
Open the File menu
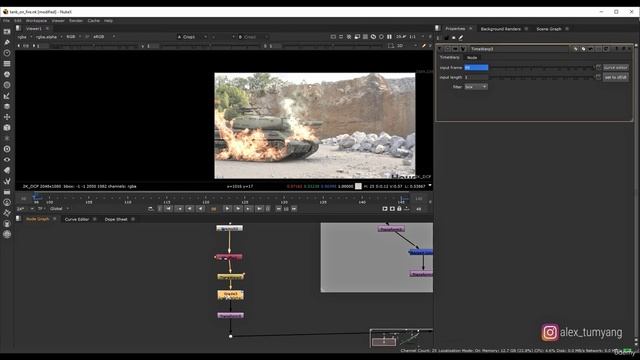pos(6,20)
